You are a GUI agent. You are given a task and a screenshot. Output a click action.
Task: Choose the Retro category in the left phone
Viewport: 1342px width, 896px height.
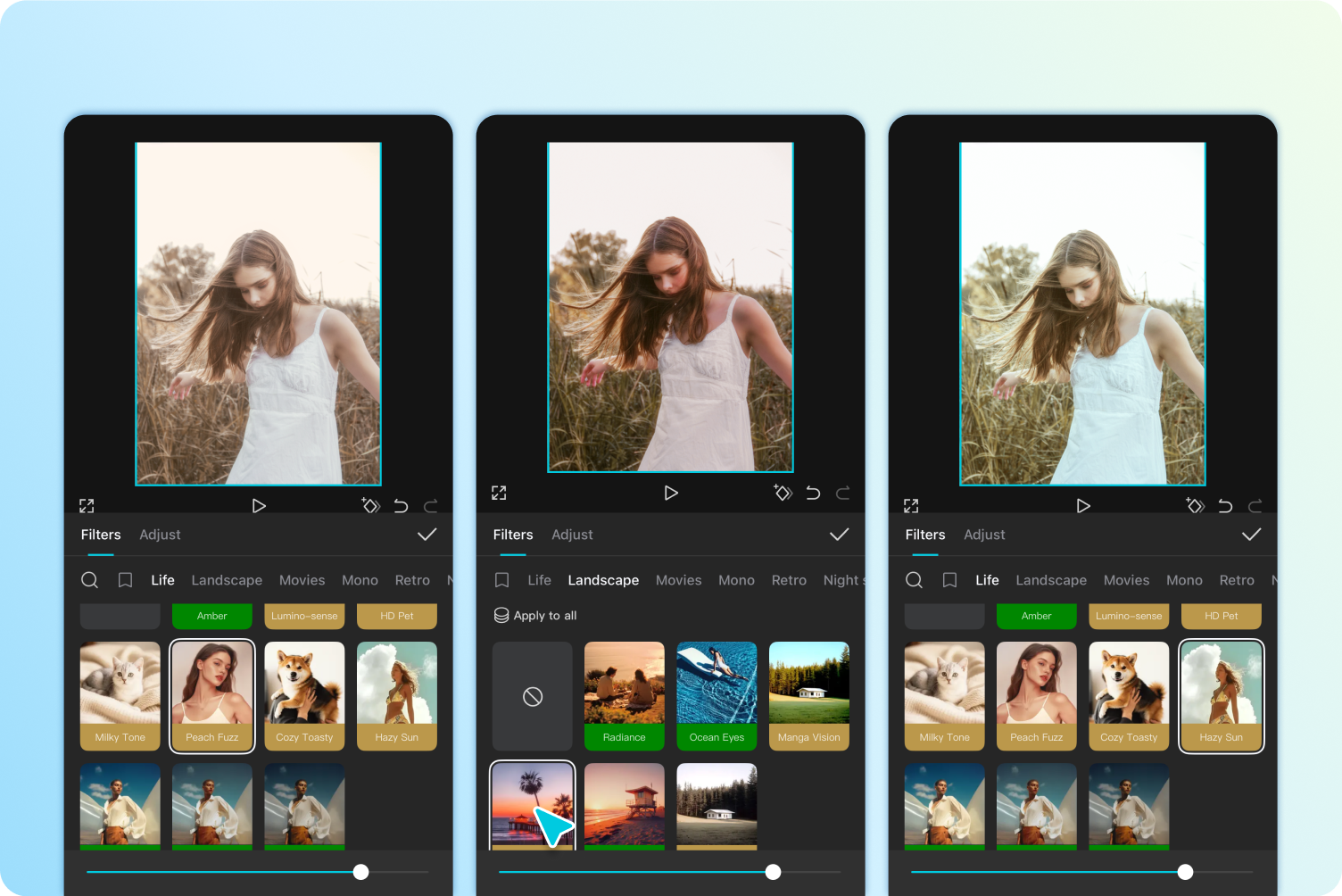[x=412, y=580]
